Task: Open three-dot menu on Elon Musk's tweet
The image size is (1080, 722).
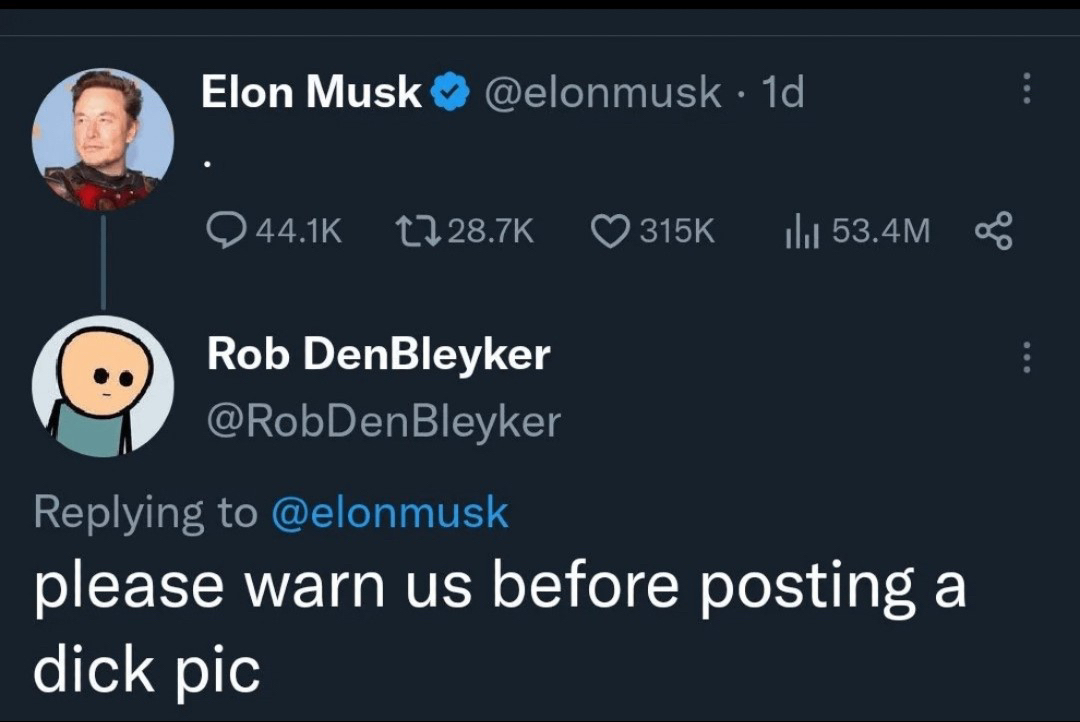Action: point(1025,90)
